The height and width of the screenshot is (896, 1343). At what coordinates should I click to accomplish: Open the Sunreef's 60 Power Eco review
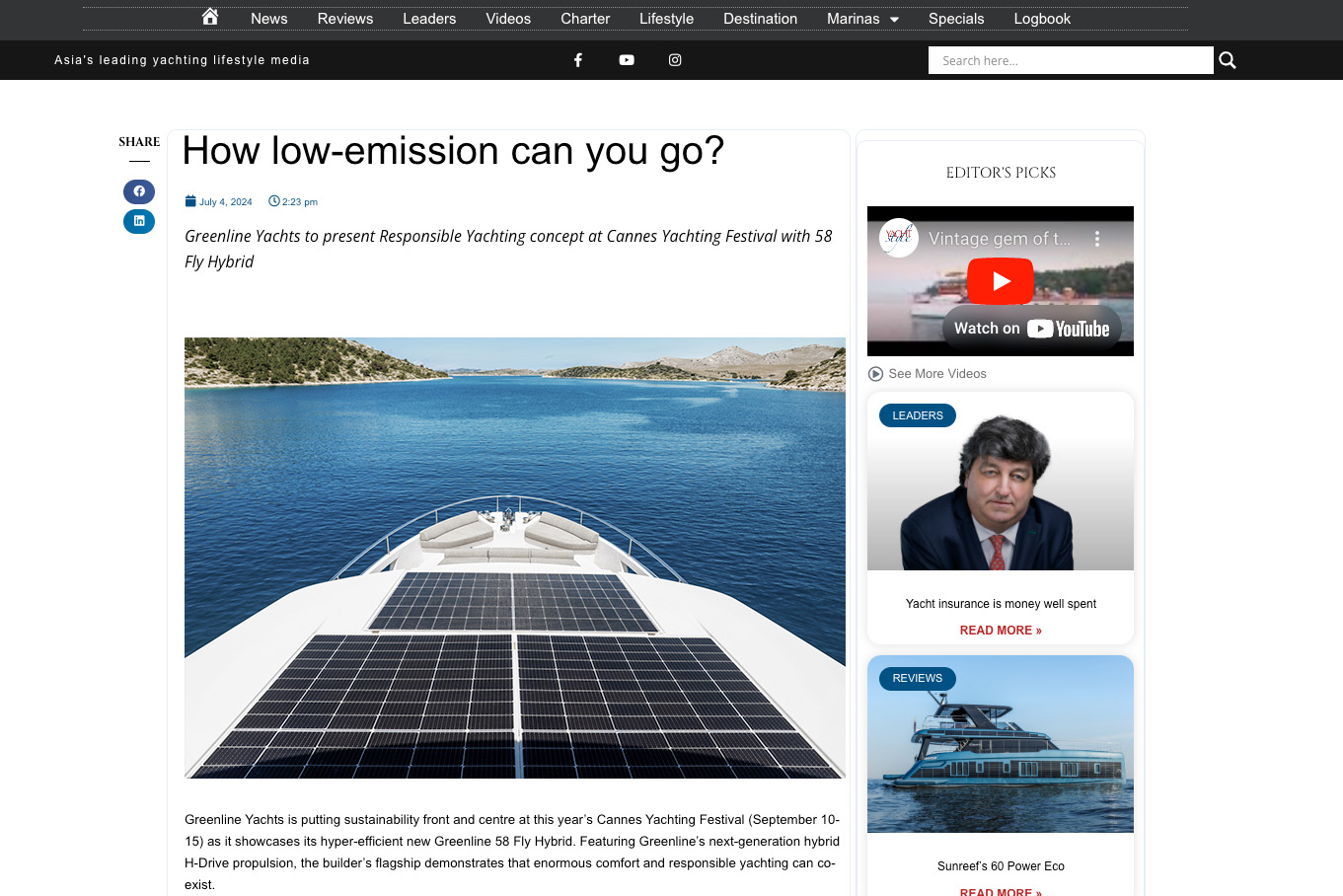click(x=1001, y=866)
